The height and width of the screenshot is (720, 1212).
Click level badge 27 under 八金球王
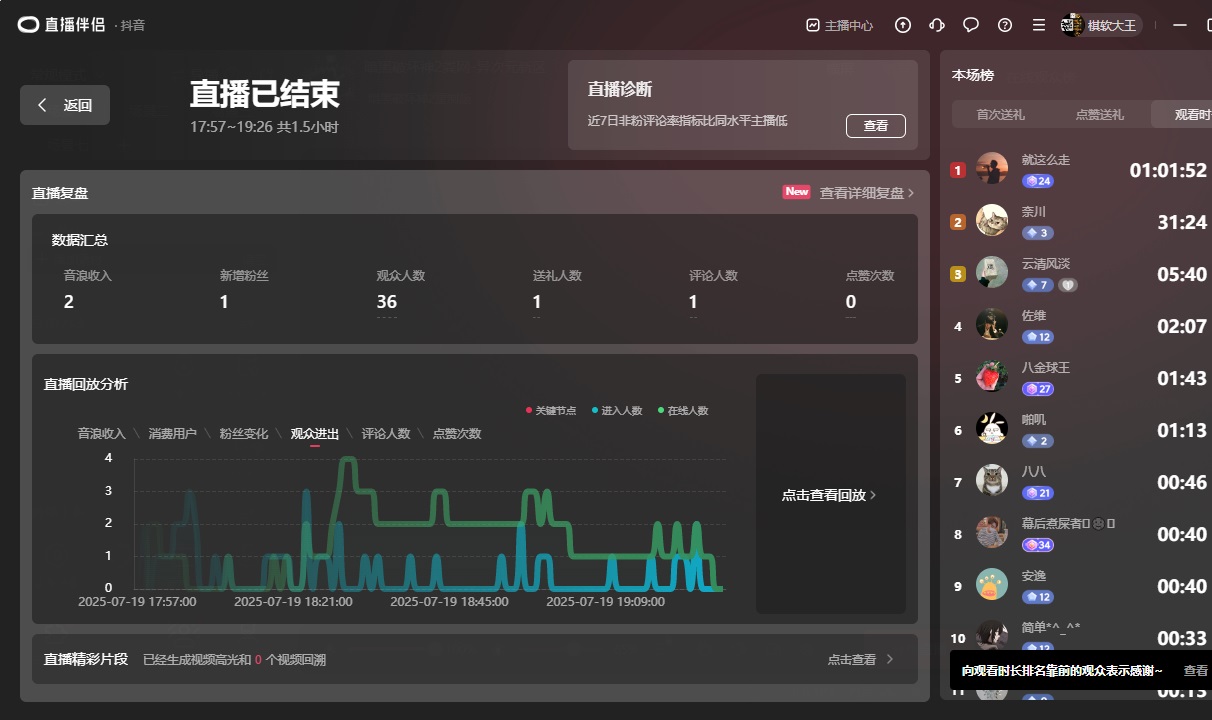pyautogui.click(x=1037, y=389)
